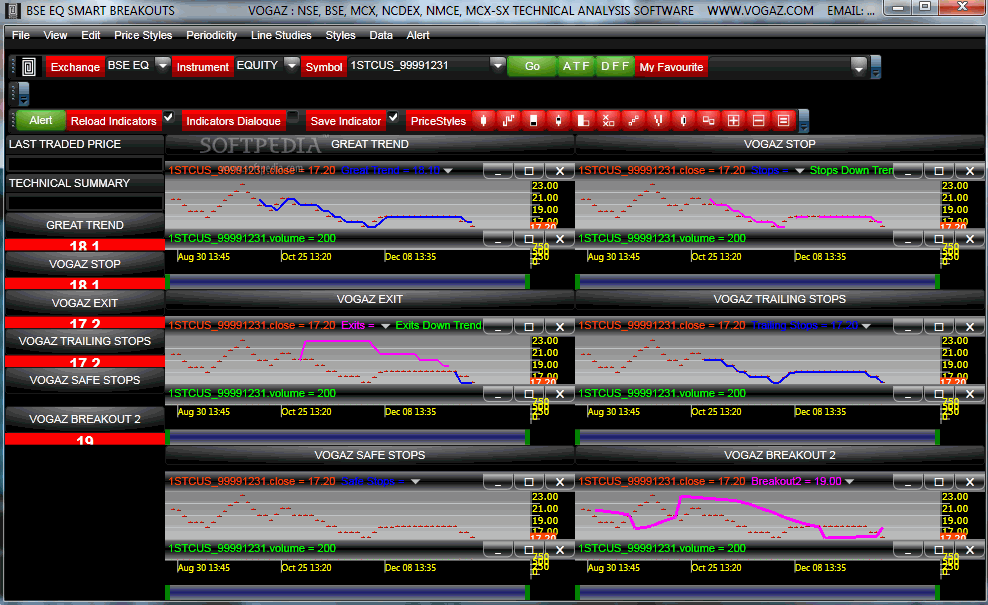Image resolution: width=988 pixels, height=605 pixels.
Task: Expand the My Favourite dropdown arrow
Action: click(x=858, y=67)
